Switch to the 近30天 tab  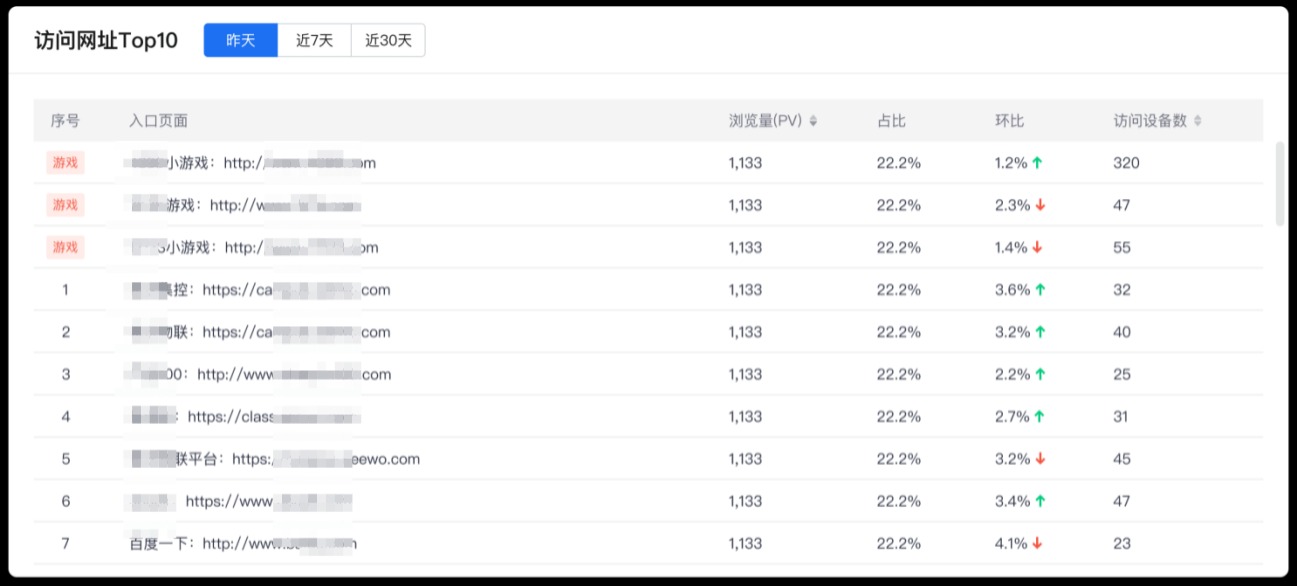[x=388, y=40]
